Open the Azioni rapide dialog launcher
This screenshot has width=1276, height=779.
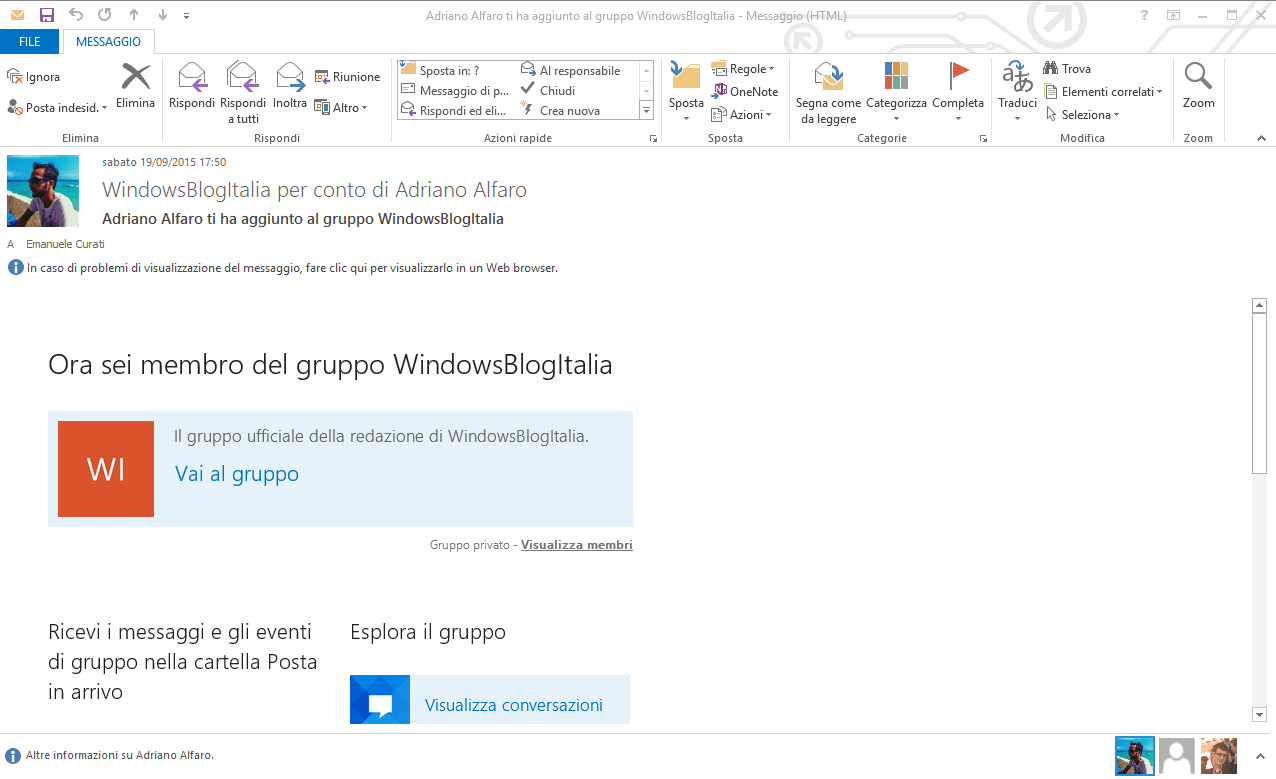[653, 139]
